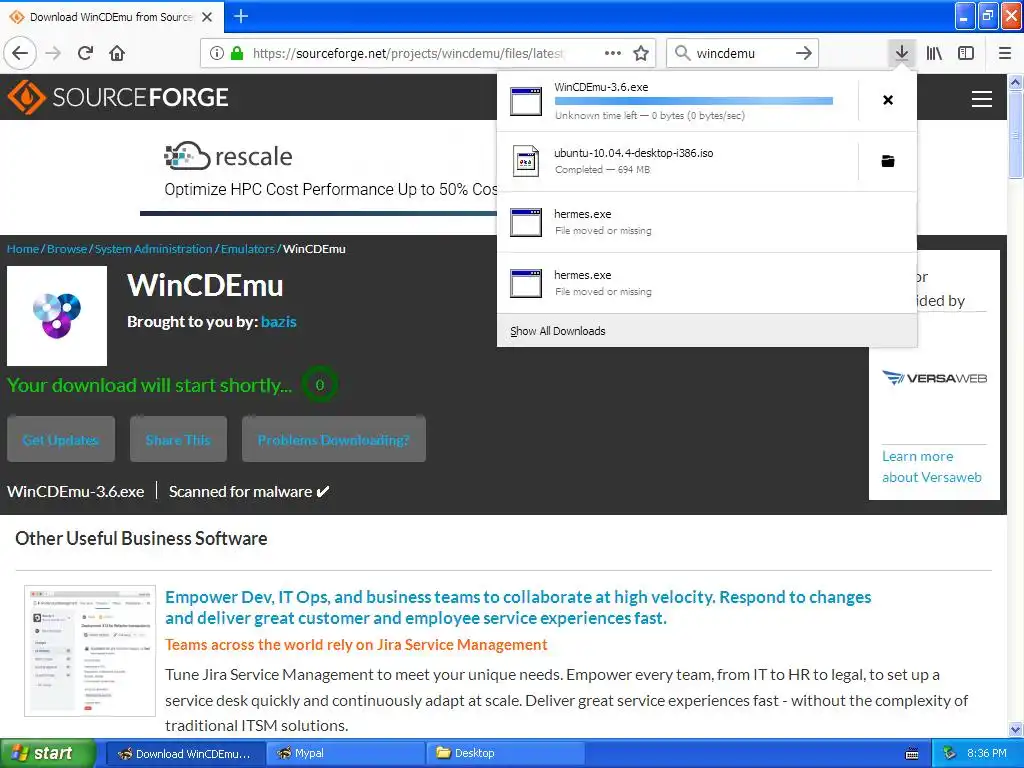Viewport: 1024px width, 768px height.
Task: Open containing folder for ubuntu iso
Action: coord(888,161)
